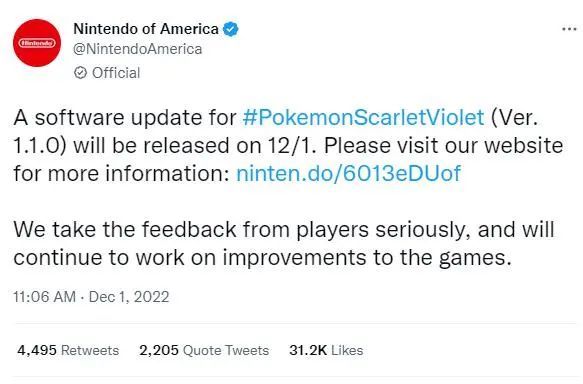The width and height of the screenshot is (583, 384).
Task: Click the blue verified checkmark badge
Action: (x=231, y=29)
